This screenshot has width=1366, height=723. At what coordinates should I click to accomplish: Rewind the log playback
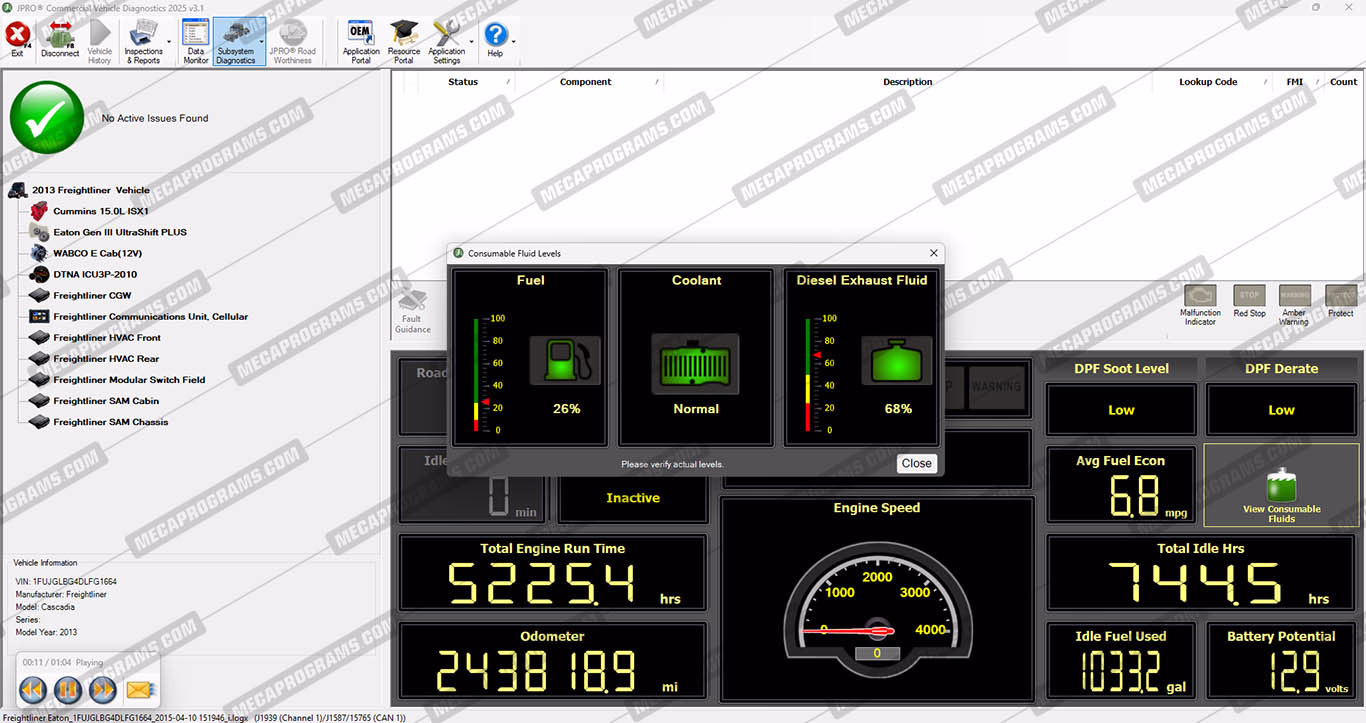coord(33,689)
